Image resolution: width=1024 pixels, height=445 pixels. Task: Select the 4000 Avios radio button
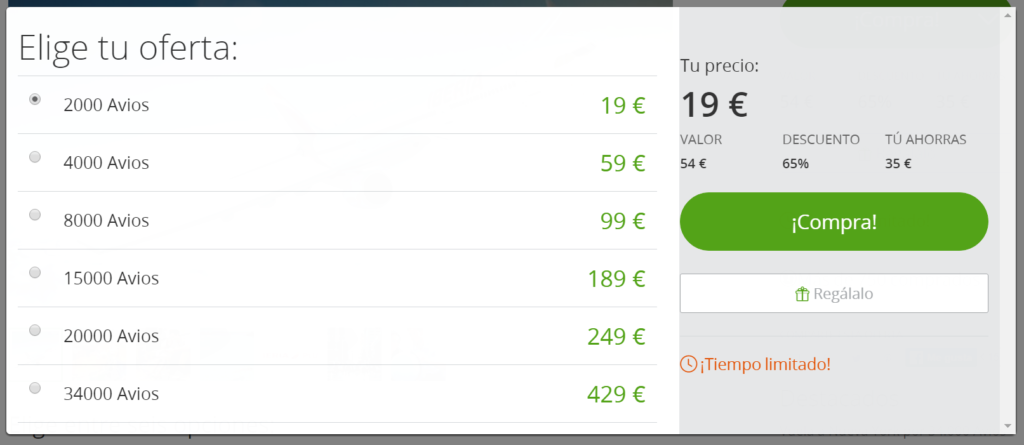[x=35, y=157]
